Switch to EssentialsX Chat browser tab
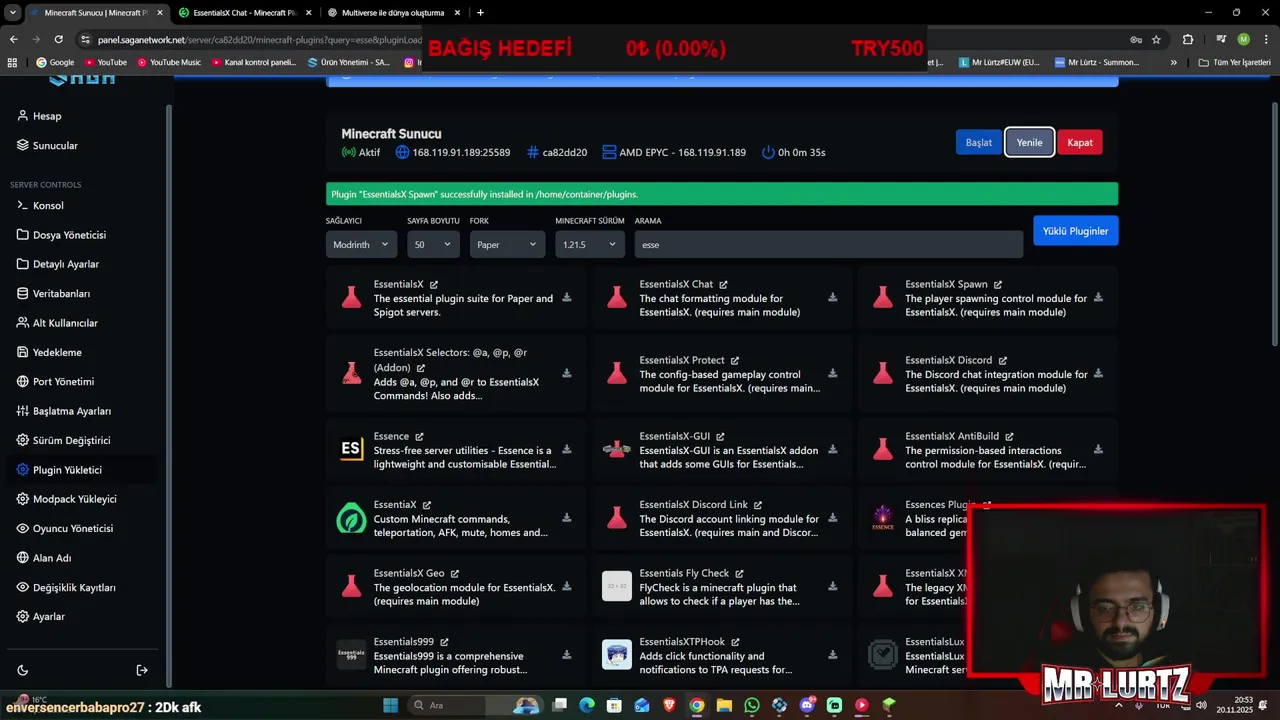Image resolution: width=1280 pixels, height=720 pixels. (x=244, y=13)
